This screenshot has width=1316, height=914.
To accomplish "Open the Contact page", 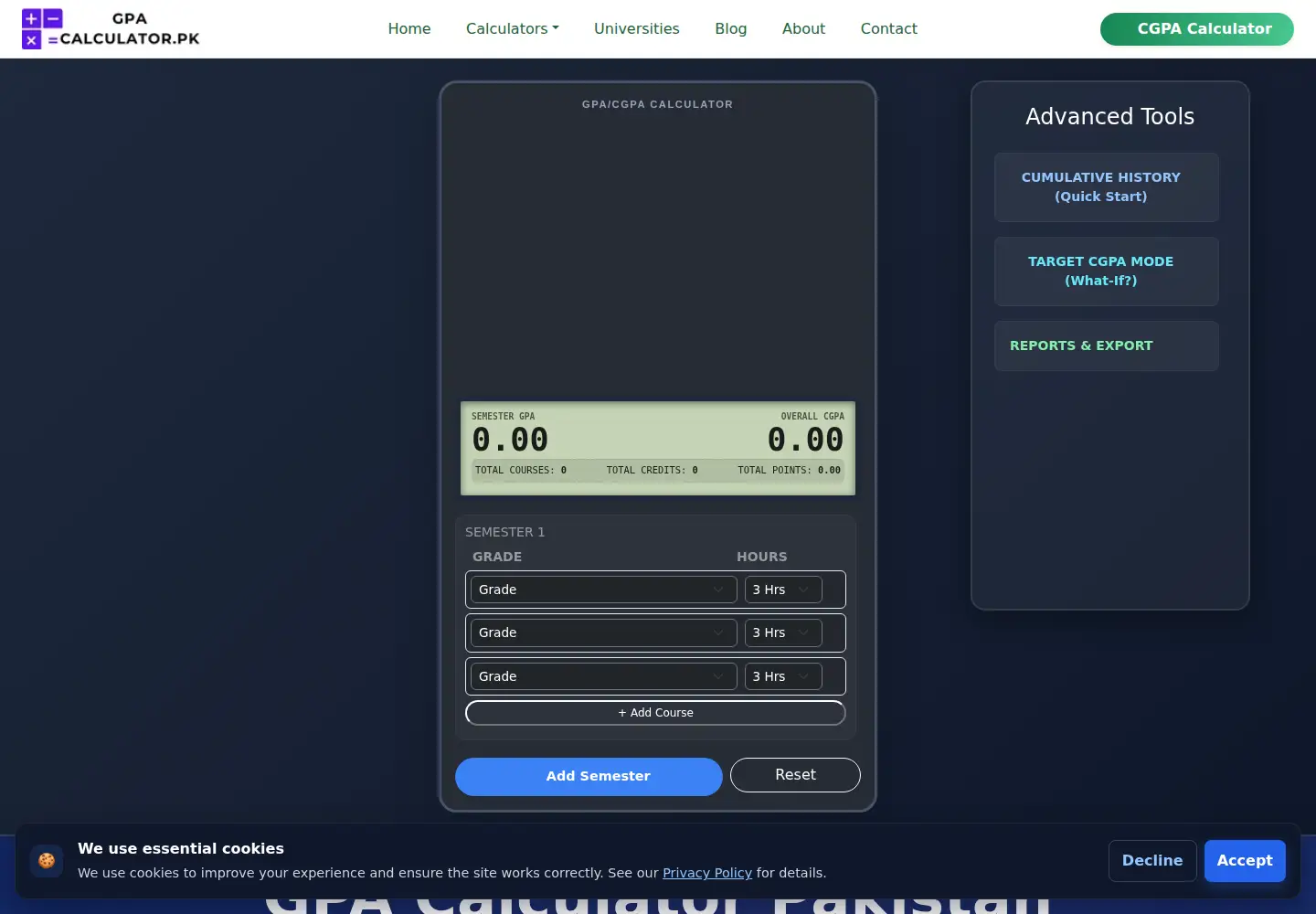I will [x=889, y=28].
